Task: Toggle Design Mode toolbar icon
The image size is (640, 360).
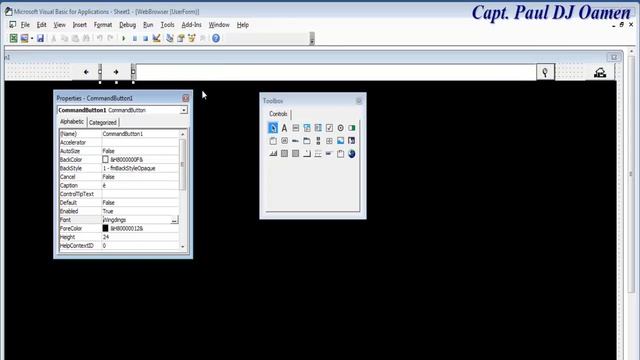Action: pos(156,38)
